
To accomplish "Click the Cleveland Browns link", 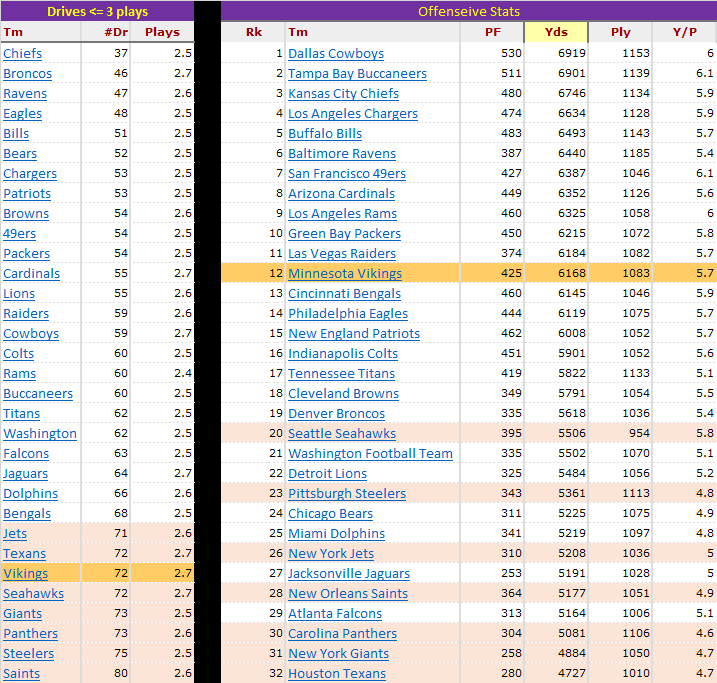I will pyautogui.click(x=343, y=394).
